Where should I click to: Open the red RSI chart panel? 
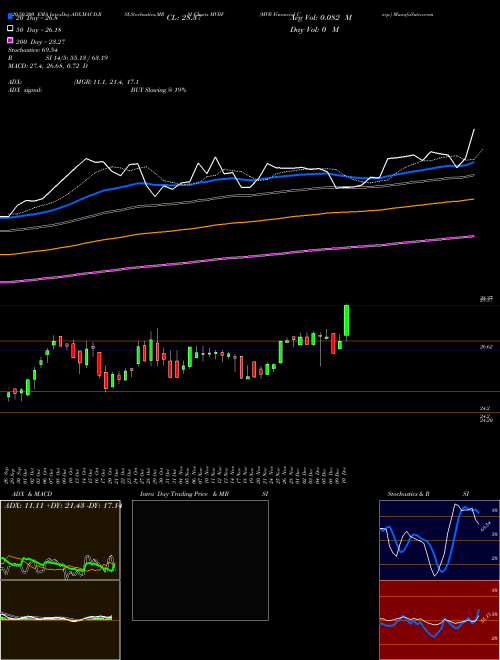tap(439, 620)
